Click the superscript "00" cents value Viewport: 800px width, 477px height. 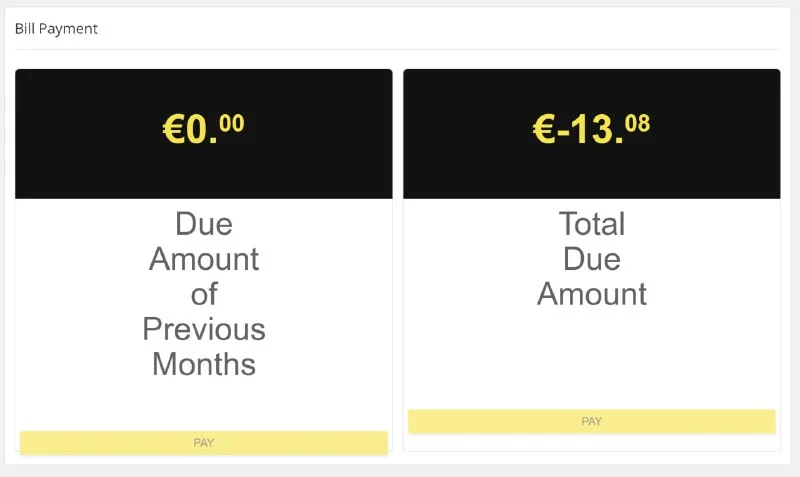point(231,123)
